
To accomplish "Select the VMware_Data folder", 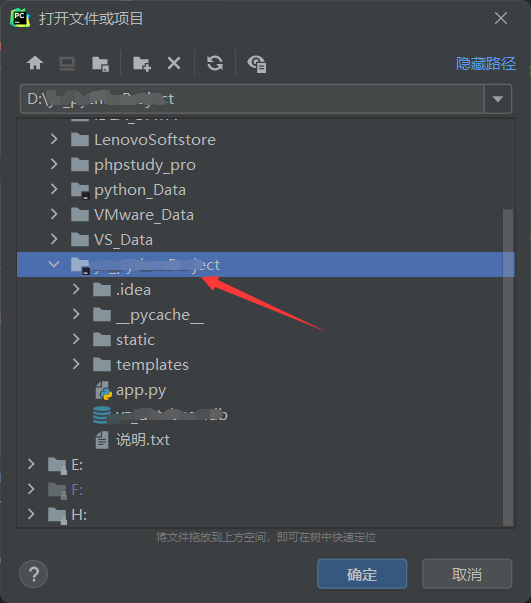I will [x=144, y=215].
